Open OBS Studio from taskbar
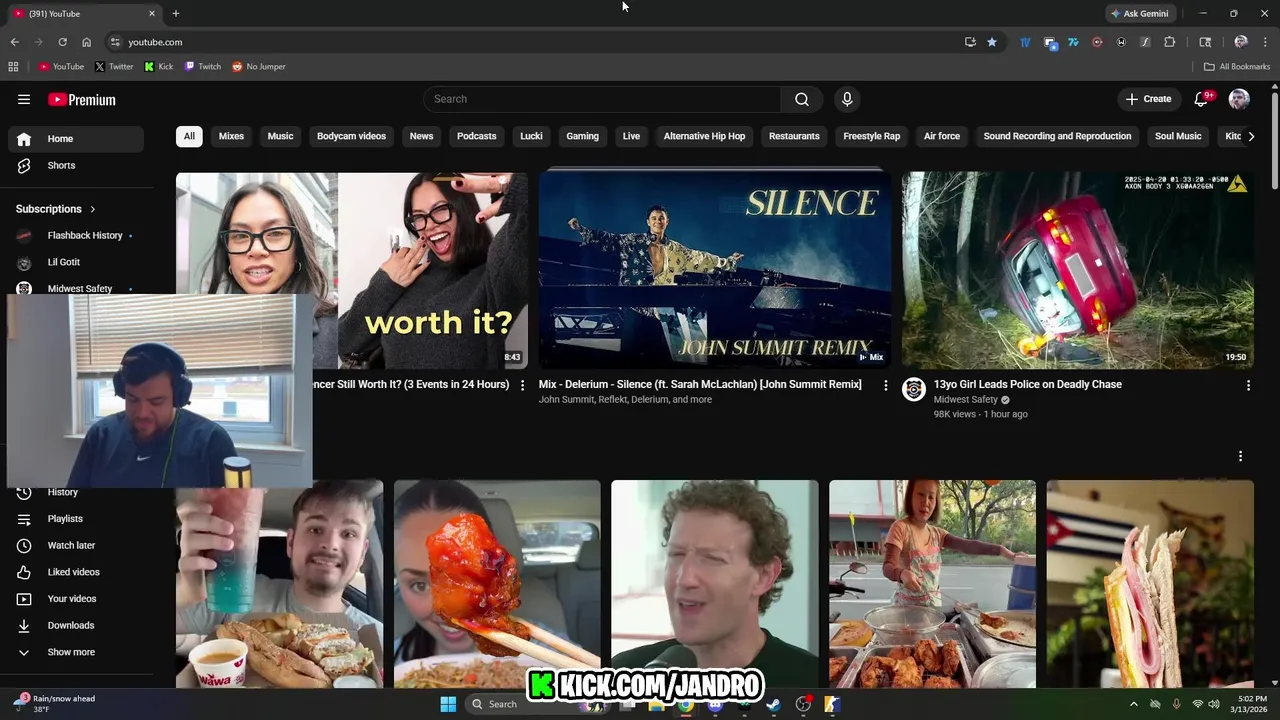This screenshot has height=720, width=1280. click(x=803, y=704)
